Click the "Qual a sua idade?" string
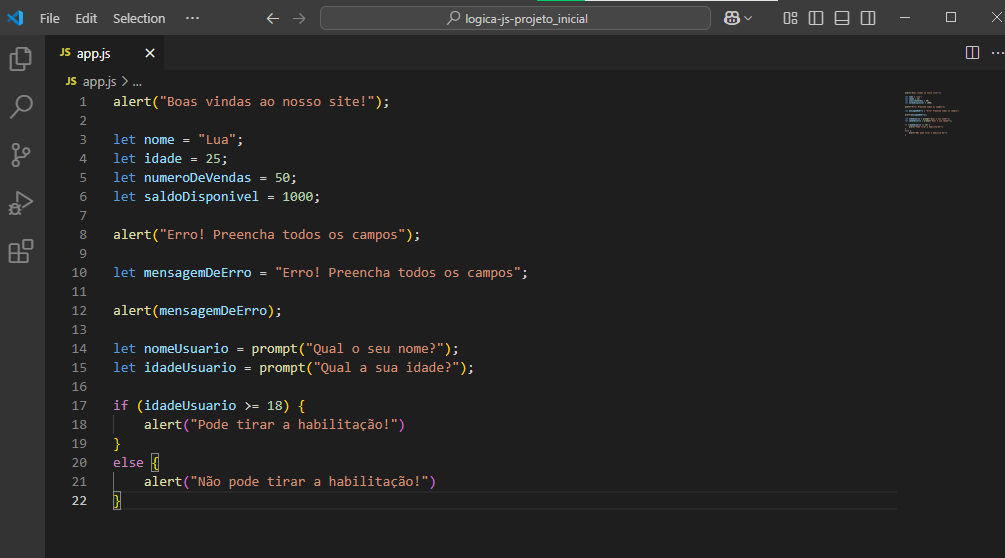1005x558 pixels. pyautogui.click(x=386, y=367)
